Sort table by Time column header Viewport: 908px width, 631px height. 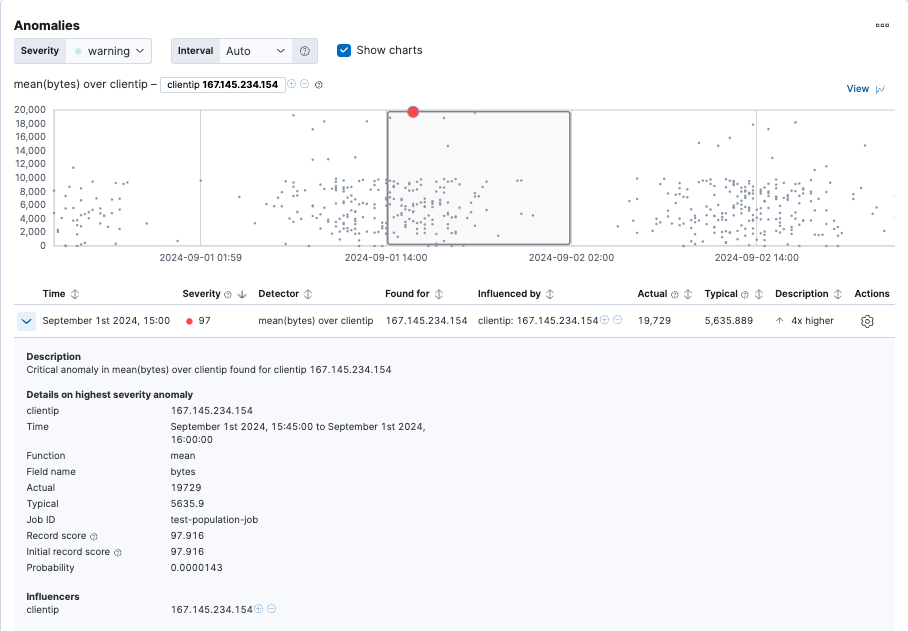click(x=54, y=294)
